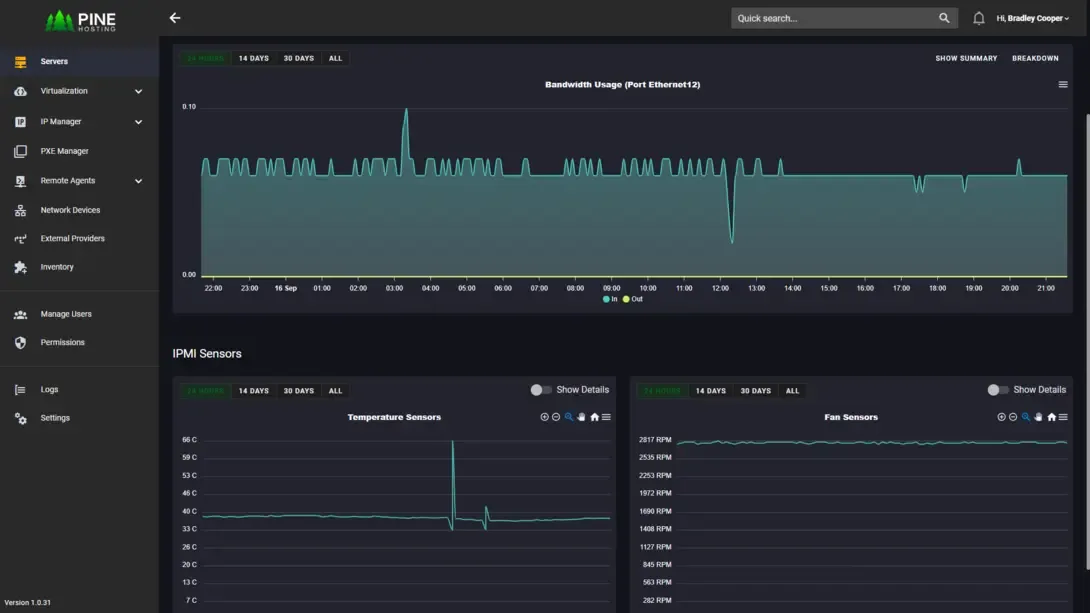The height and width of the screenshot is (613, 1090).
Task: Switch Bandwidth Usage to 14 DAYS view
Action: (x=253, y=58)
